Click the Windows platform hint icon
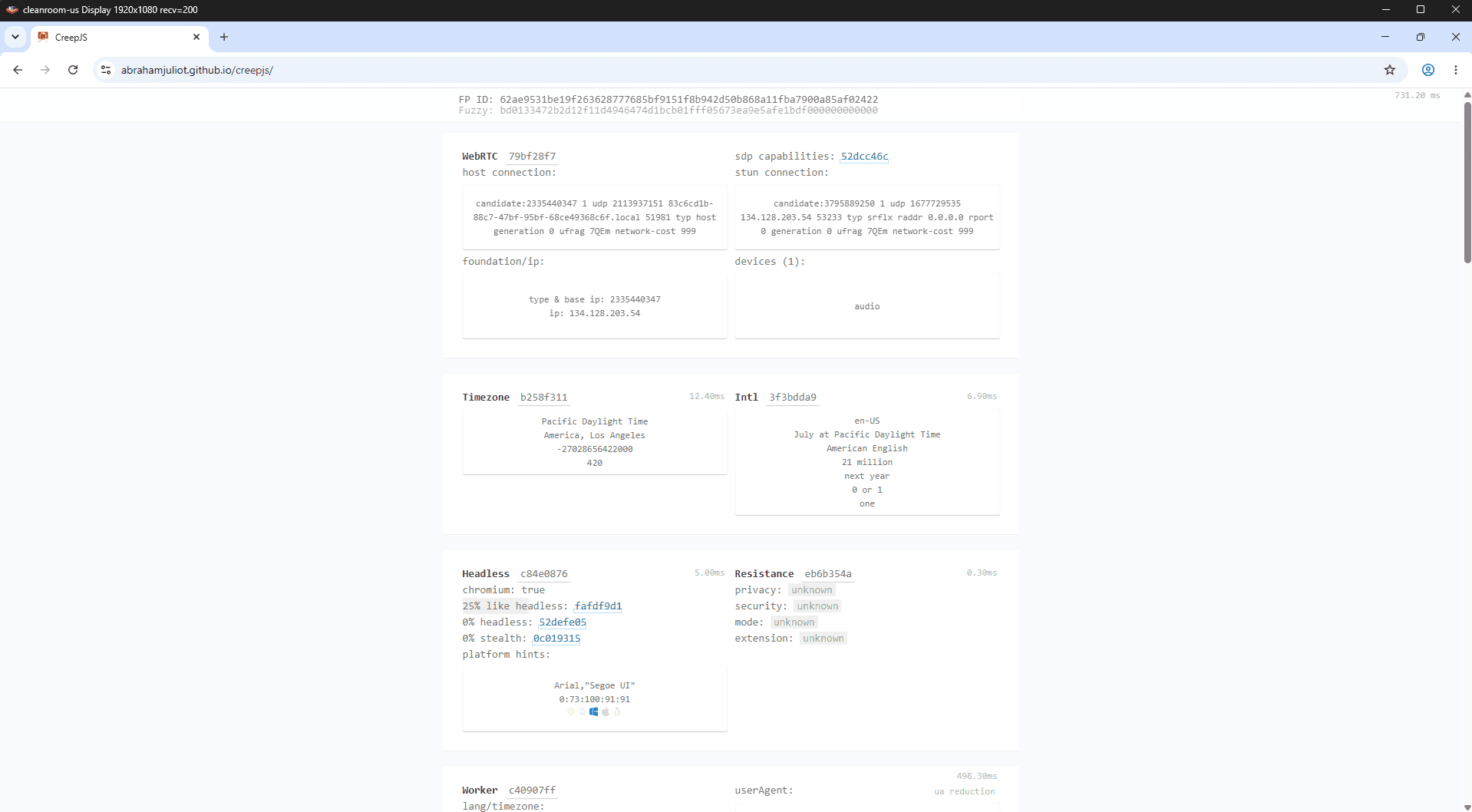The height and width of the screenshot is (812, 1472). [593, 711]
